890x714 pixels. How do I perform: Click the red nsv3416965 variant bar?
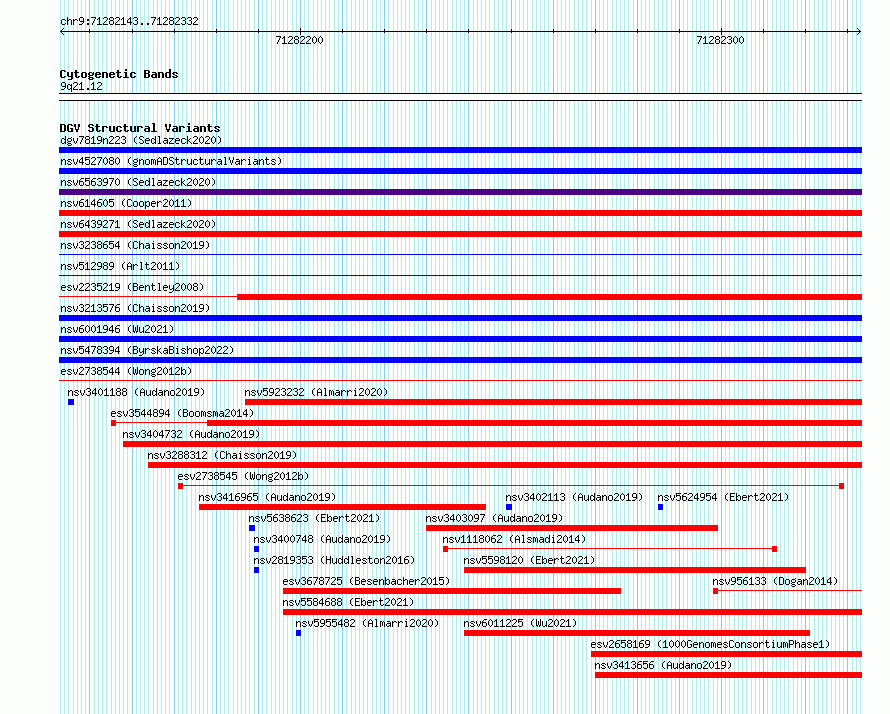point(342,507)
